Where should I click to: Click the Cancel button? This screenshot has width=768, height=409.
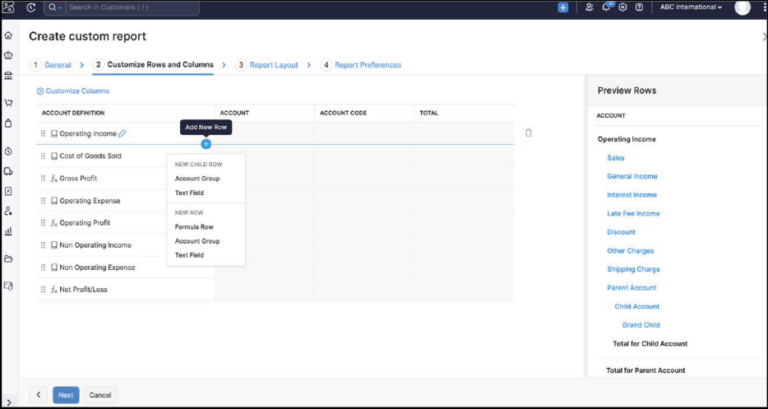100,395
